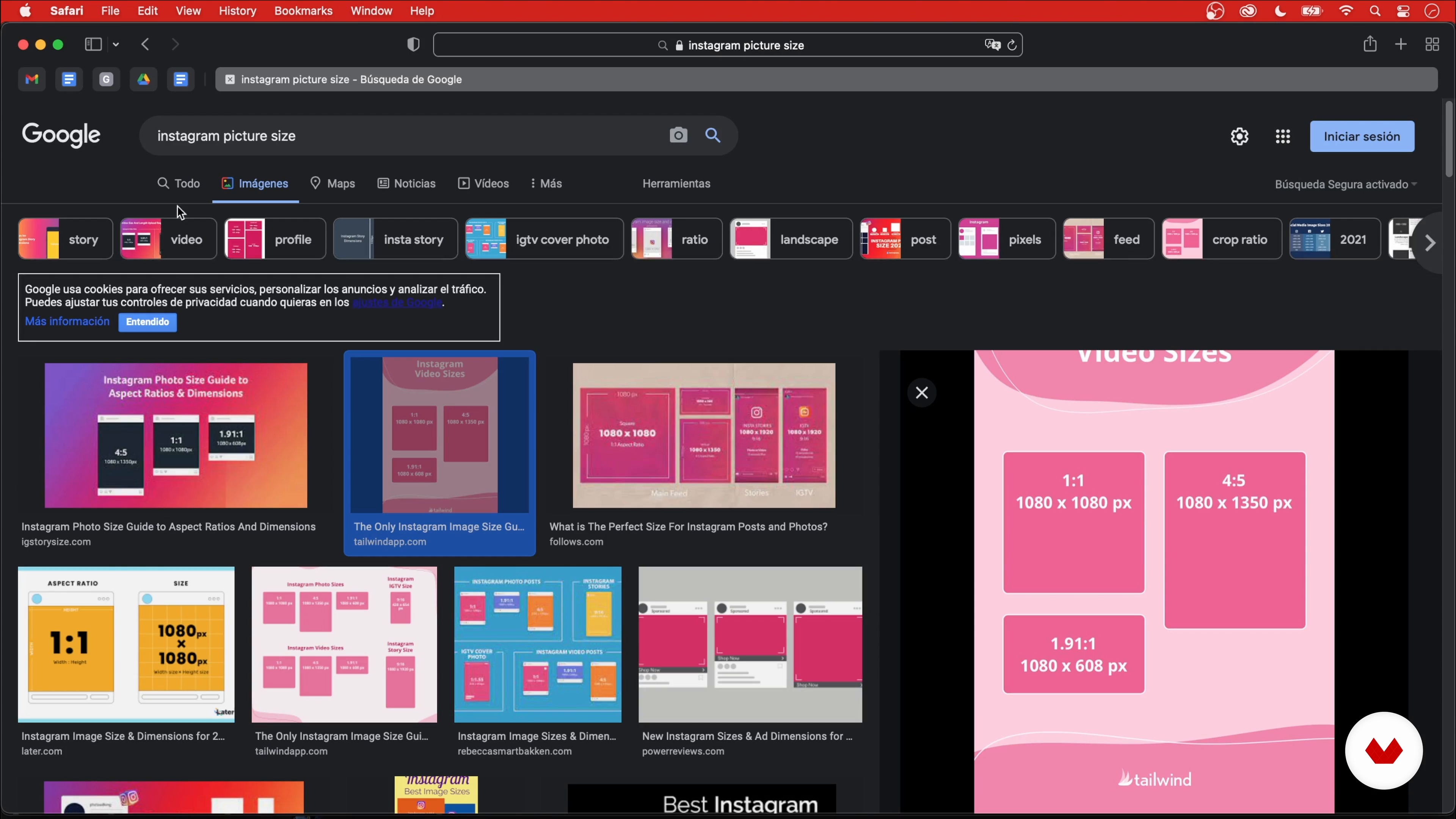Open igstorysize.com photo size guide thumbnail

coord(176,436)
